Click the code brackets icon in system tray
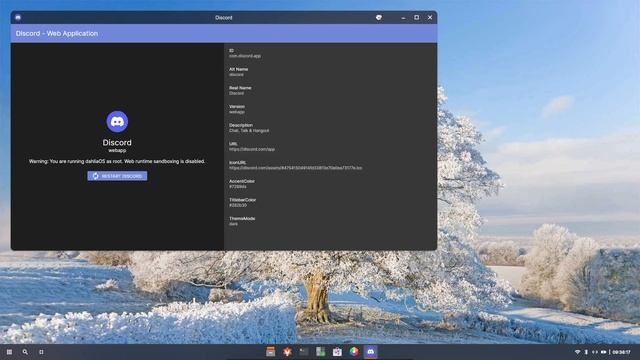Screen dimensions: 640x360 [595, 352]
